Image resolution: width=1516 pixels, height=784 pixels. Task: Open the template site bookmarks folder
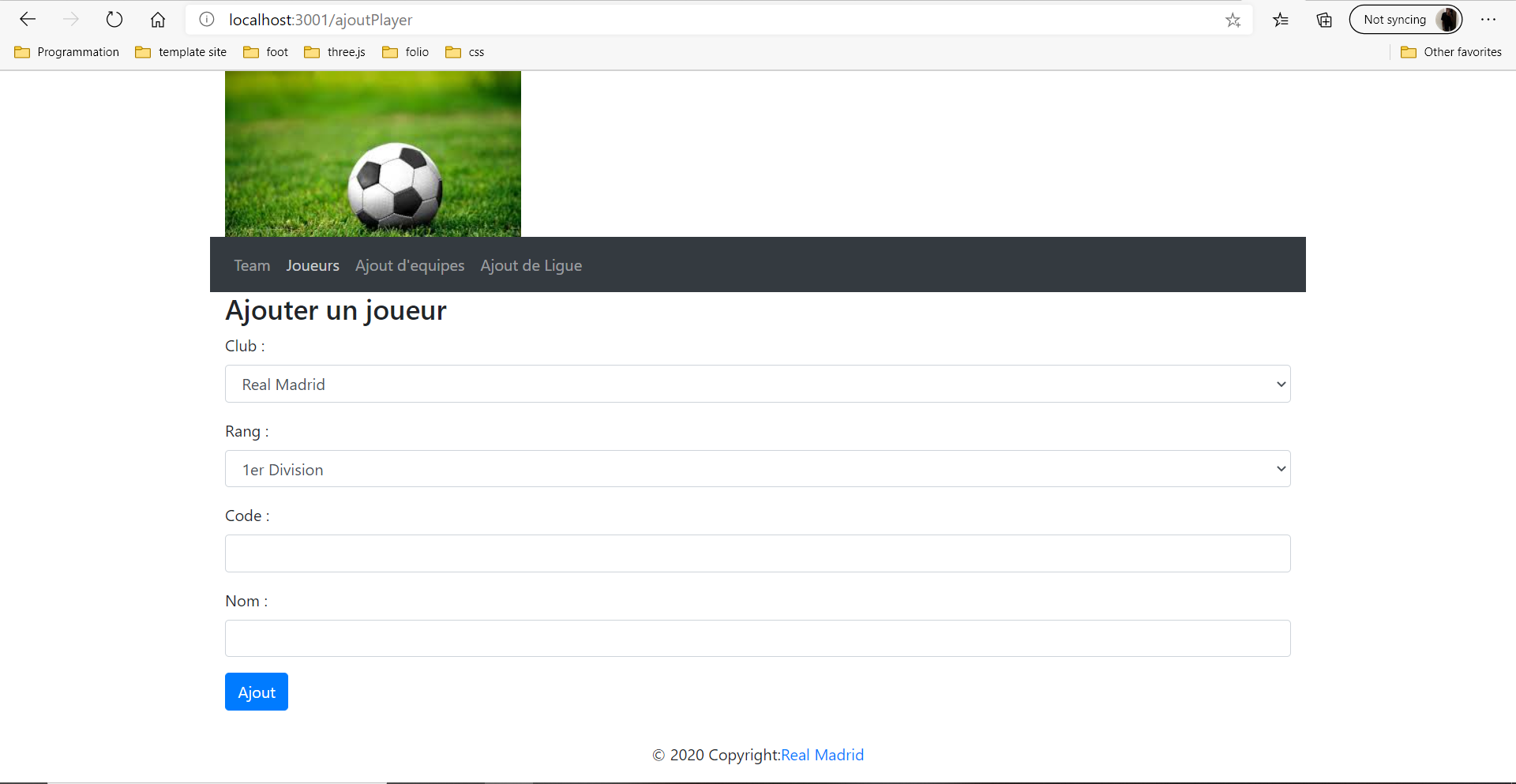(181, 52)
